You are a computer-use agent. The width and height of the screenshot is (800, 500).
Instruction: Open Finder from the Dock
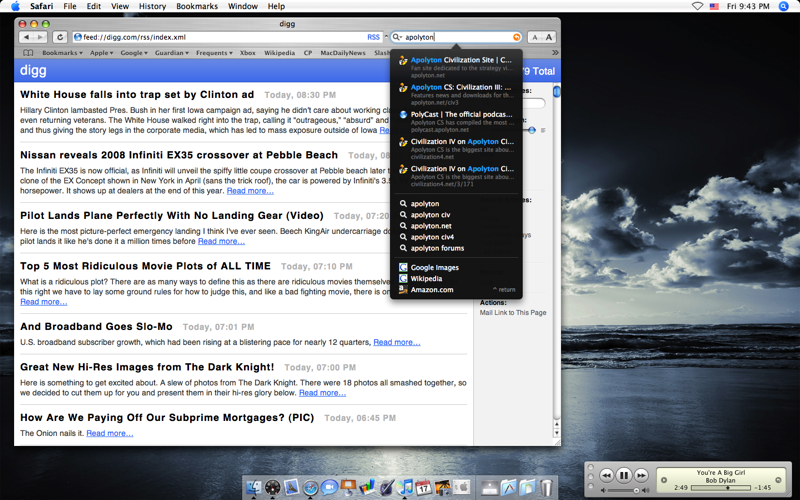[x=253, y=487]
